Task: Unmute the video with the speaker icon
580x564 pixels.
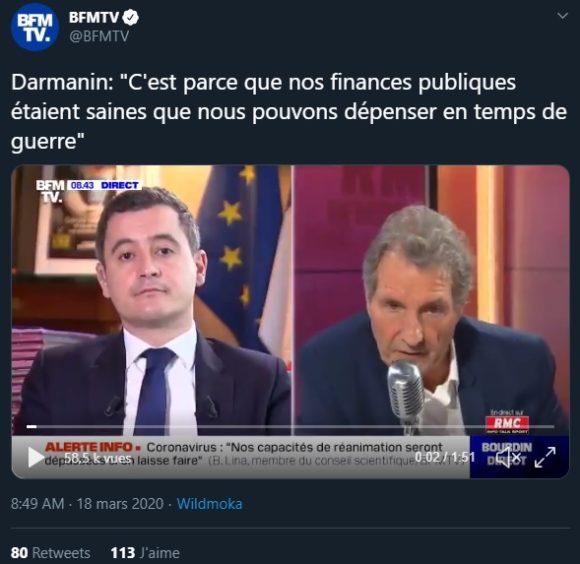Action: [x=508, y=457]
